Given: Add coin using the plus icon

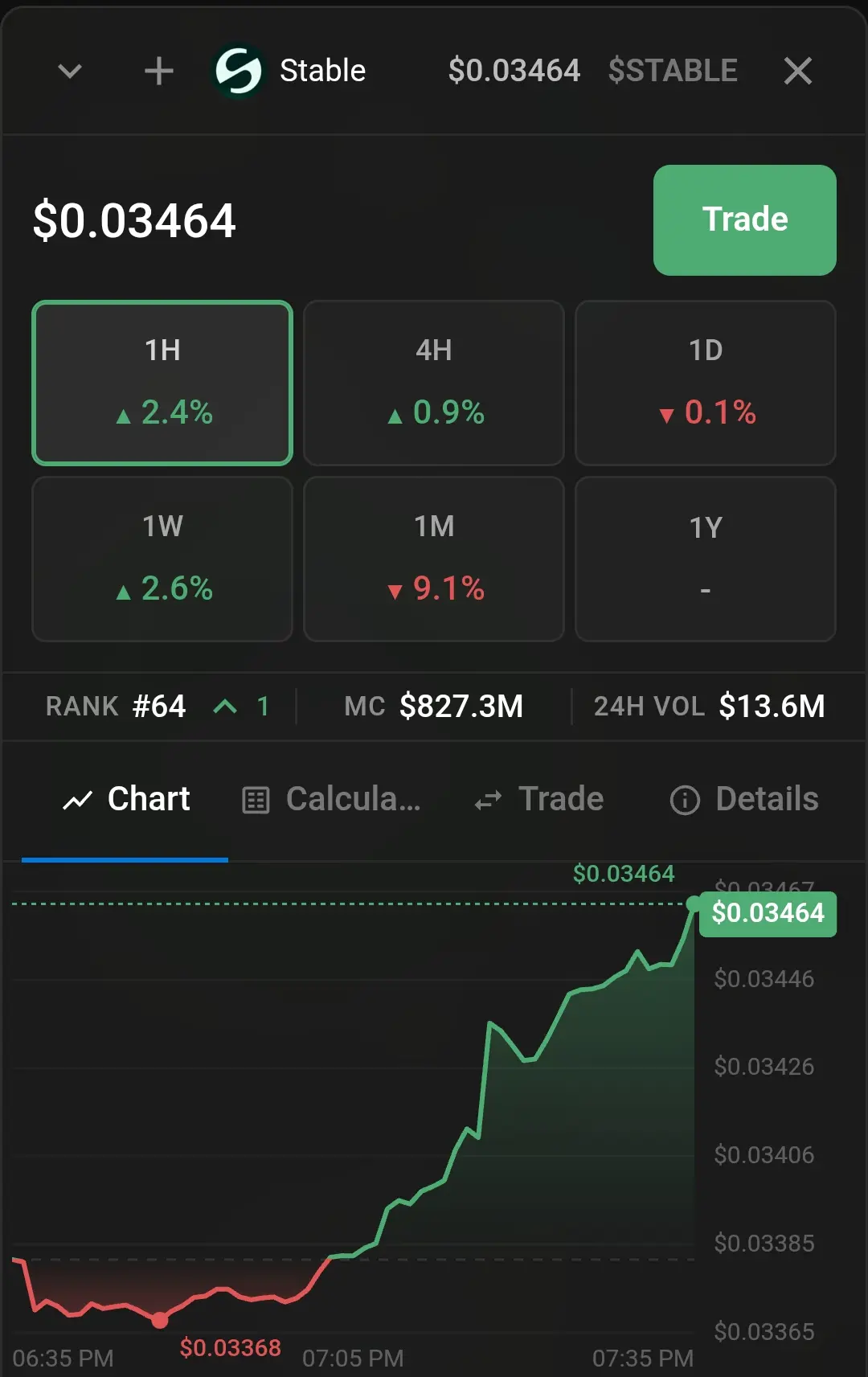Looking at the screenshot, I should pyautogui.click(x=158, y=71).
